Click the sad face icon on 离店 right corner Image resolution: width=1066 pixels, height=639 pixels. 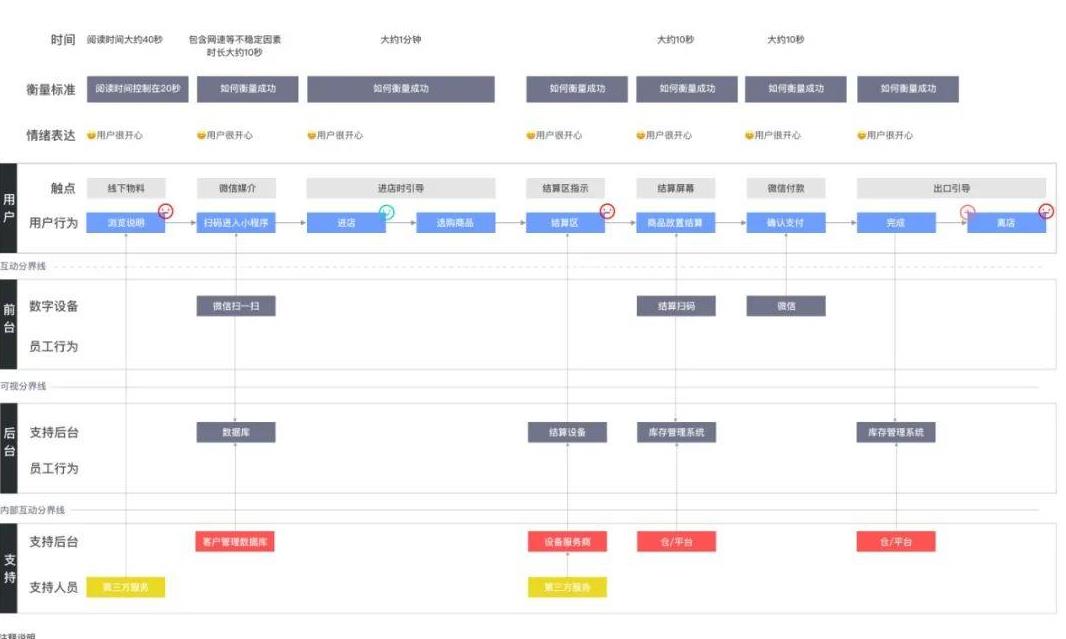(x=1046, y=211)
